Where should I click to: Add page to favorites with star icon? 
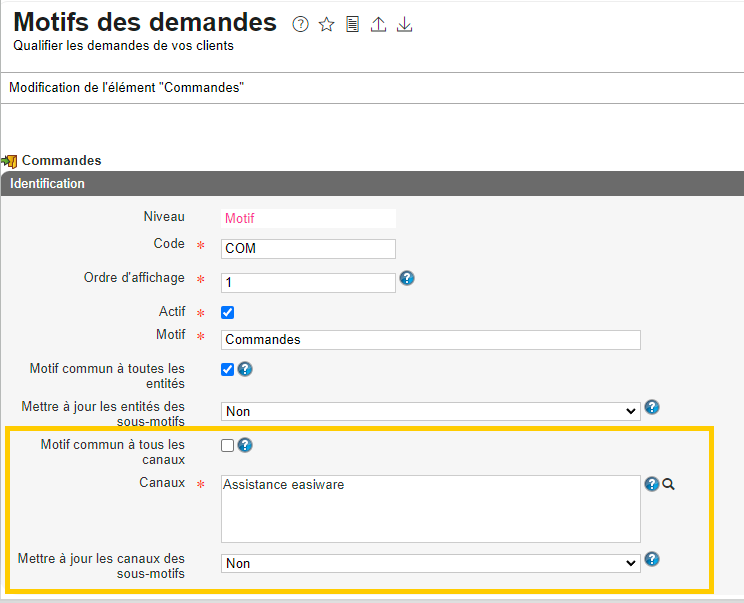[x=326, y=24]
